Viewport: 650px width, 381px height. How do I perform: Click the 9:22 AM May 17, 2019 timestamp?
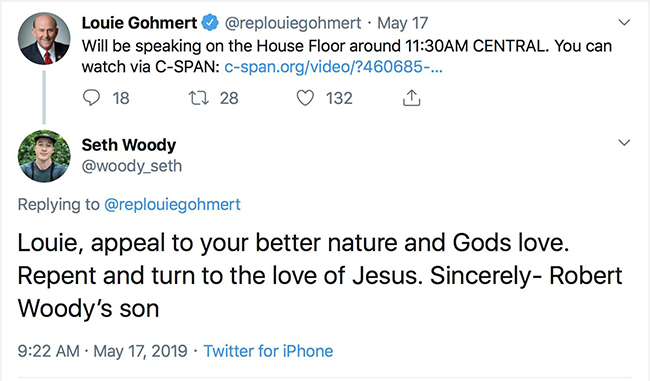click(x=102, y=351)
